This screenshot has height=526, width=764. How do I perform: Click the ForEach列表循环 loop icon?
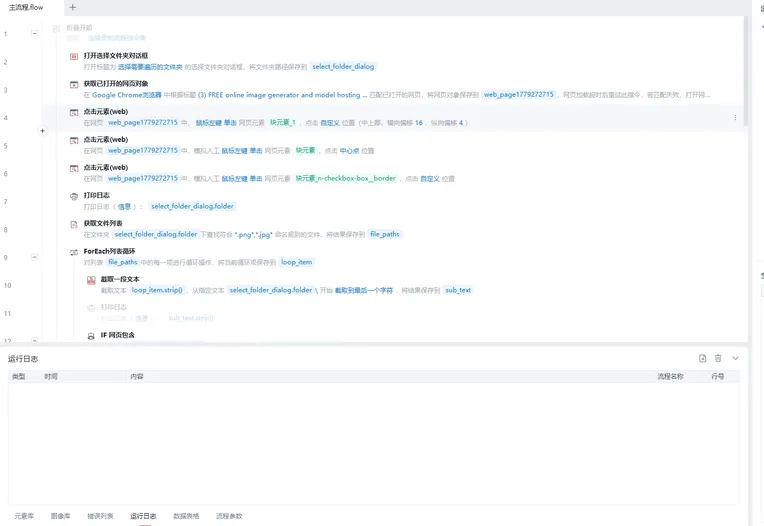74,252
